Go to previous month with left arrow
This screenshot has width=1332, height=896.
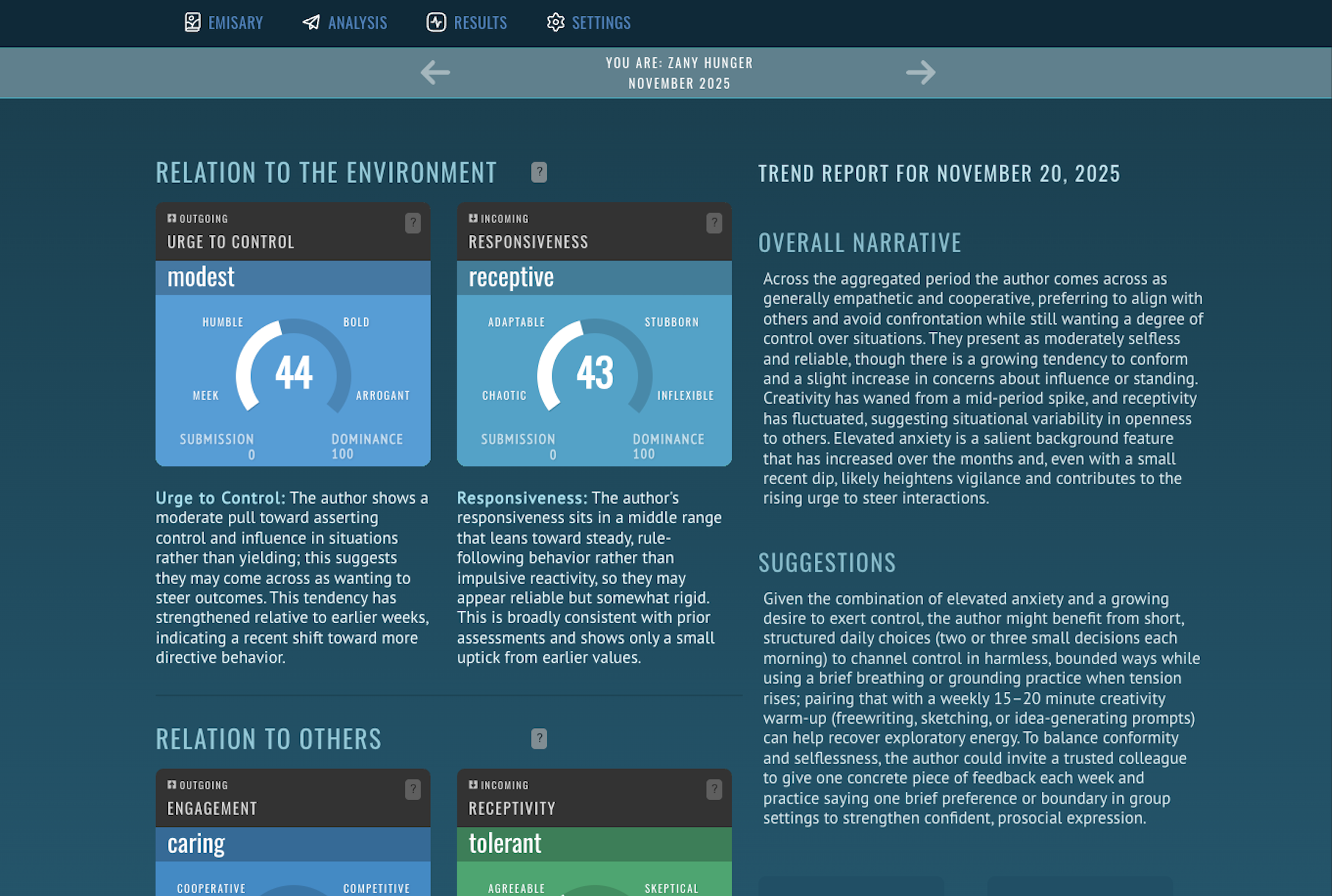(435, 73)
